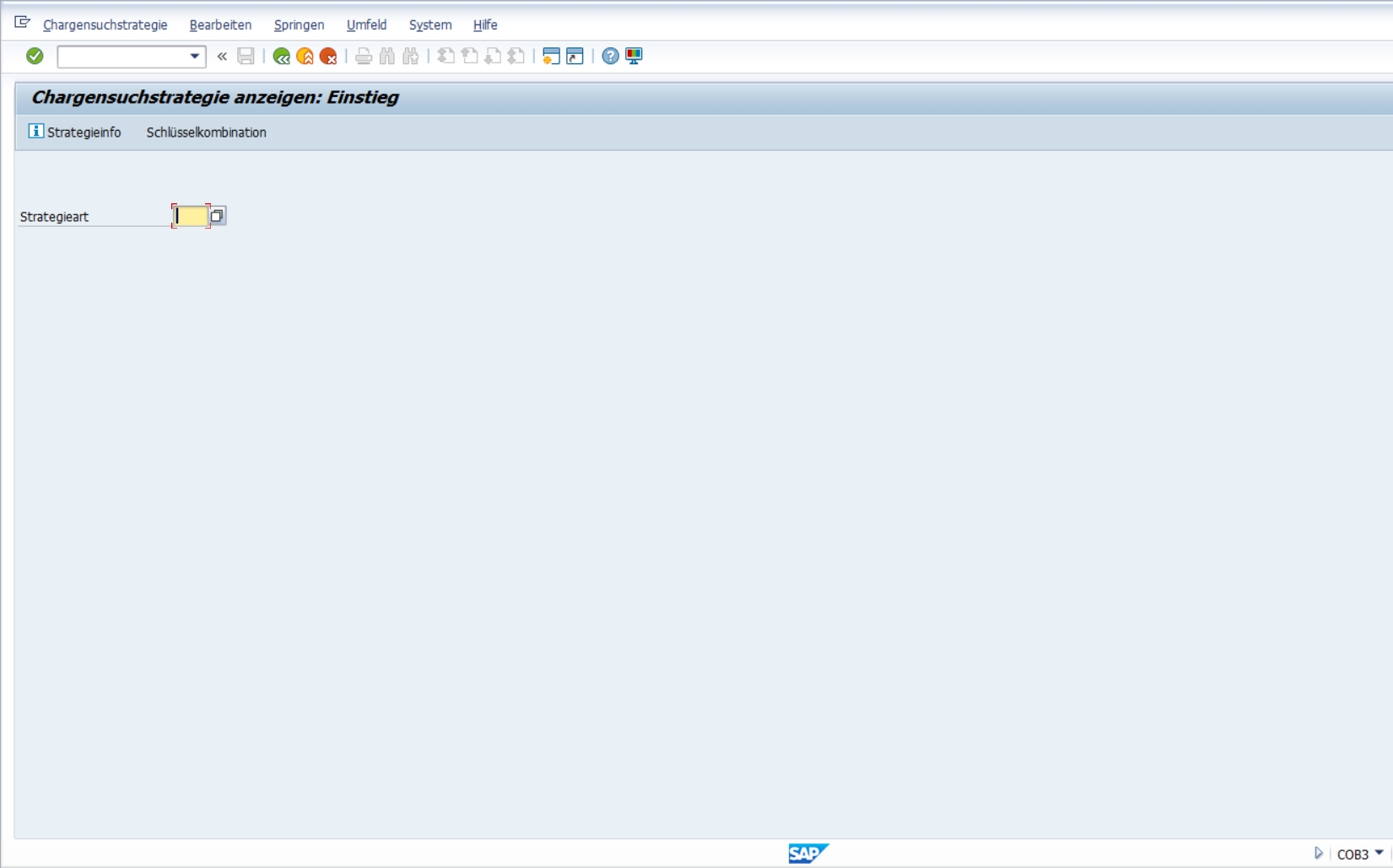Image resolution: width=1393 pixels, height=868 pixels.
Task: Open the Chargensuchstrategie menu
Action: 105,25
